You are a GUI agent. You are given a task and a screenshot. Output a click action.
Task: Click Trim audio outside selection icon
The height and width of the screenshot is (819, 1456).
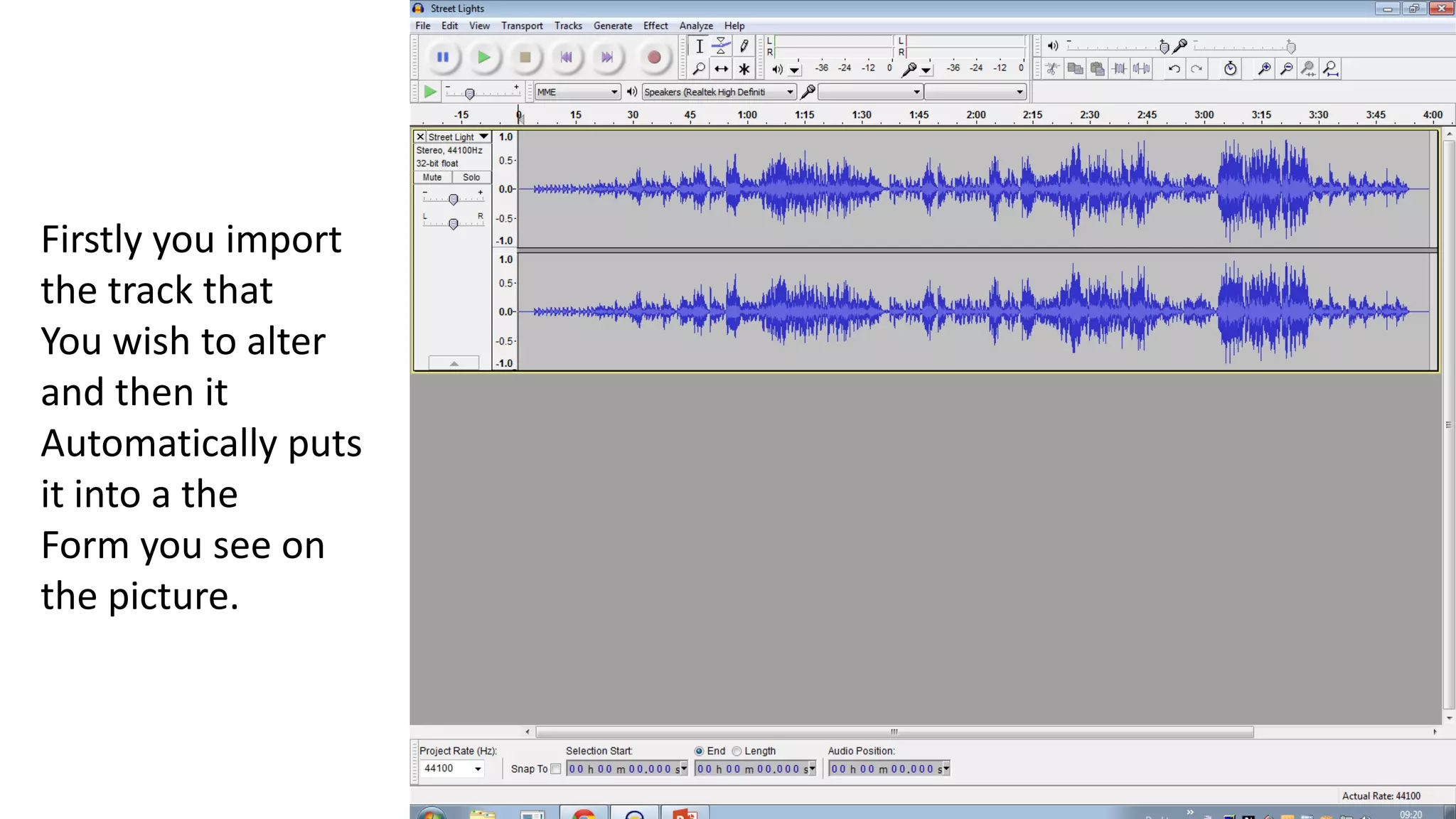(x=1120, y=69)
